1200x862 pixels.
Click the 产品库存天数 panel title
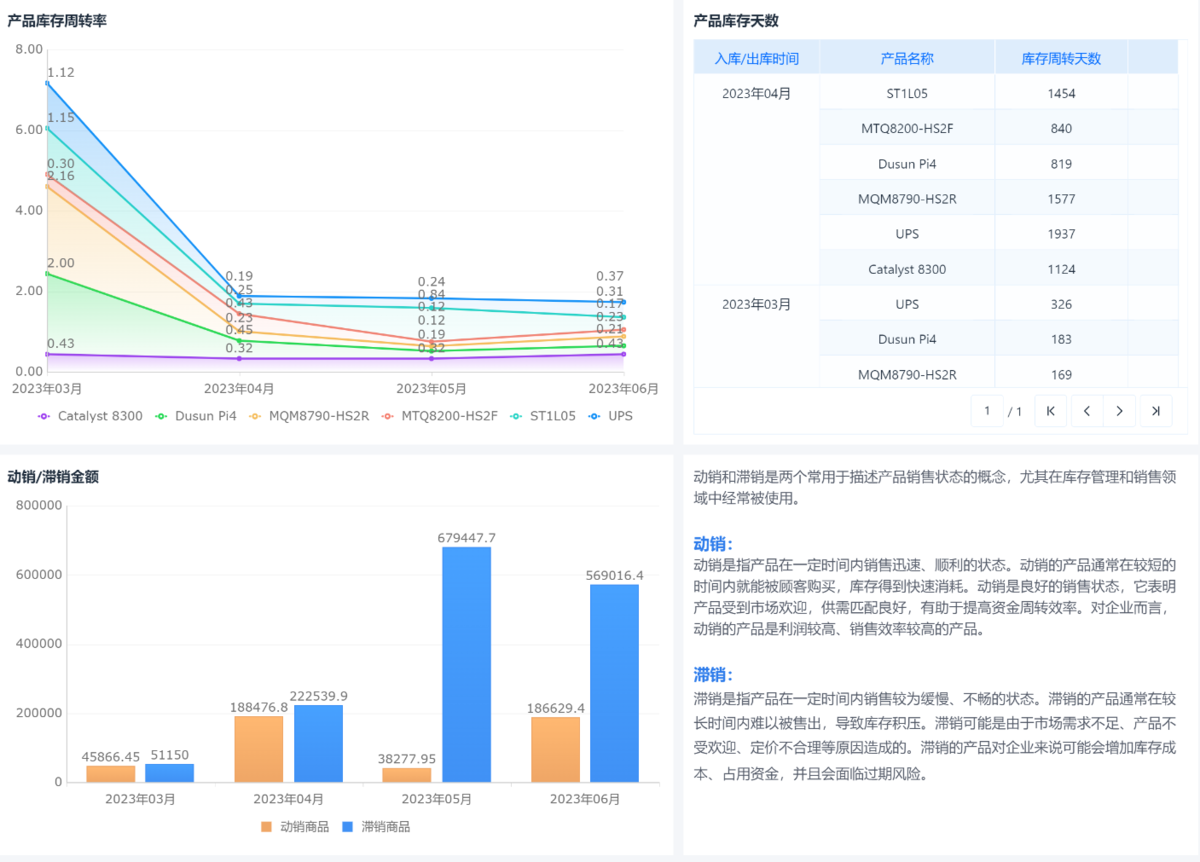coord(736,20)
